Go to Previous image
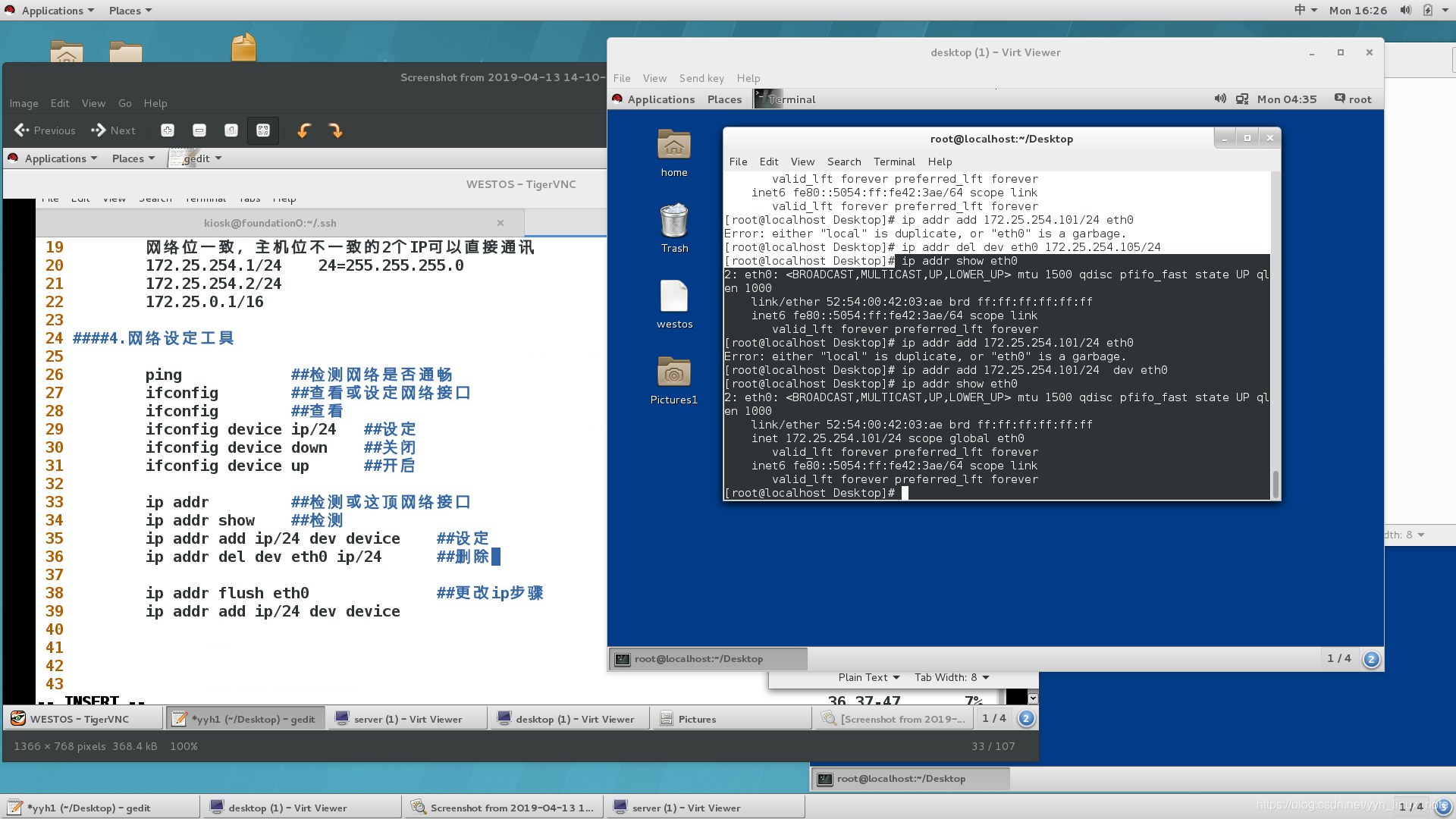The width and height of the screenshot is (1456, 819). (x=45, y=130)
